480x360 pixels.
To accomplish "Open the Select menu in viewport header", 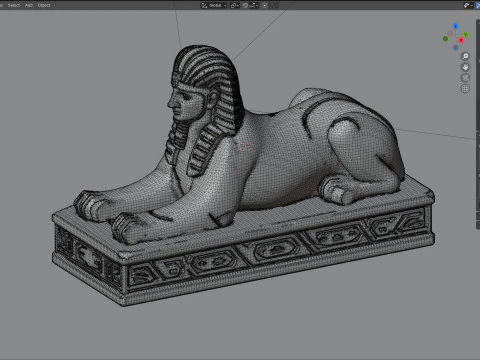I will (14, 5).
